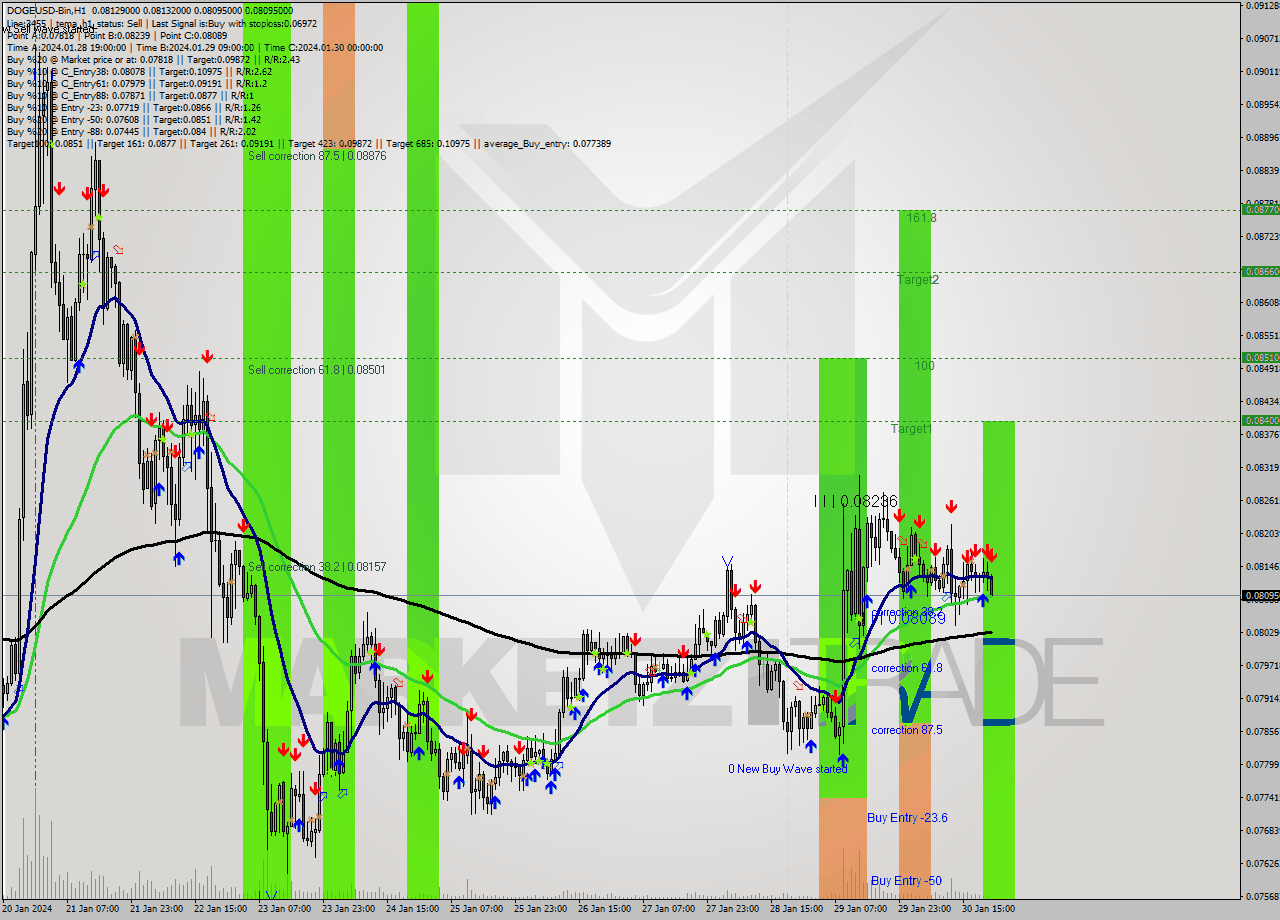Click the 0.08203 price axis label

tap(1261, 533)
